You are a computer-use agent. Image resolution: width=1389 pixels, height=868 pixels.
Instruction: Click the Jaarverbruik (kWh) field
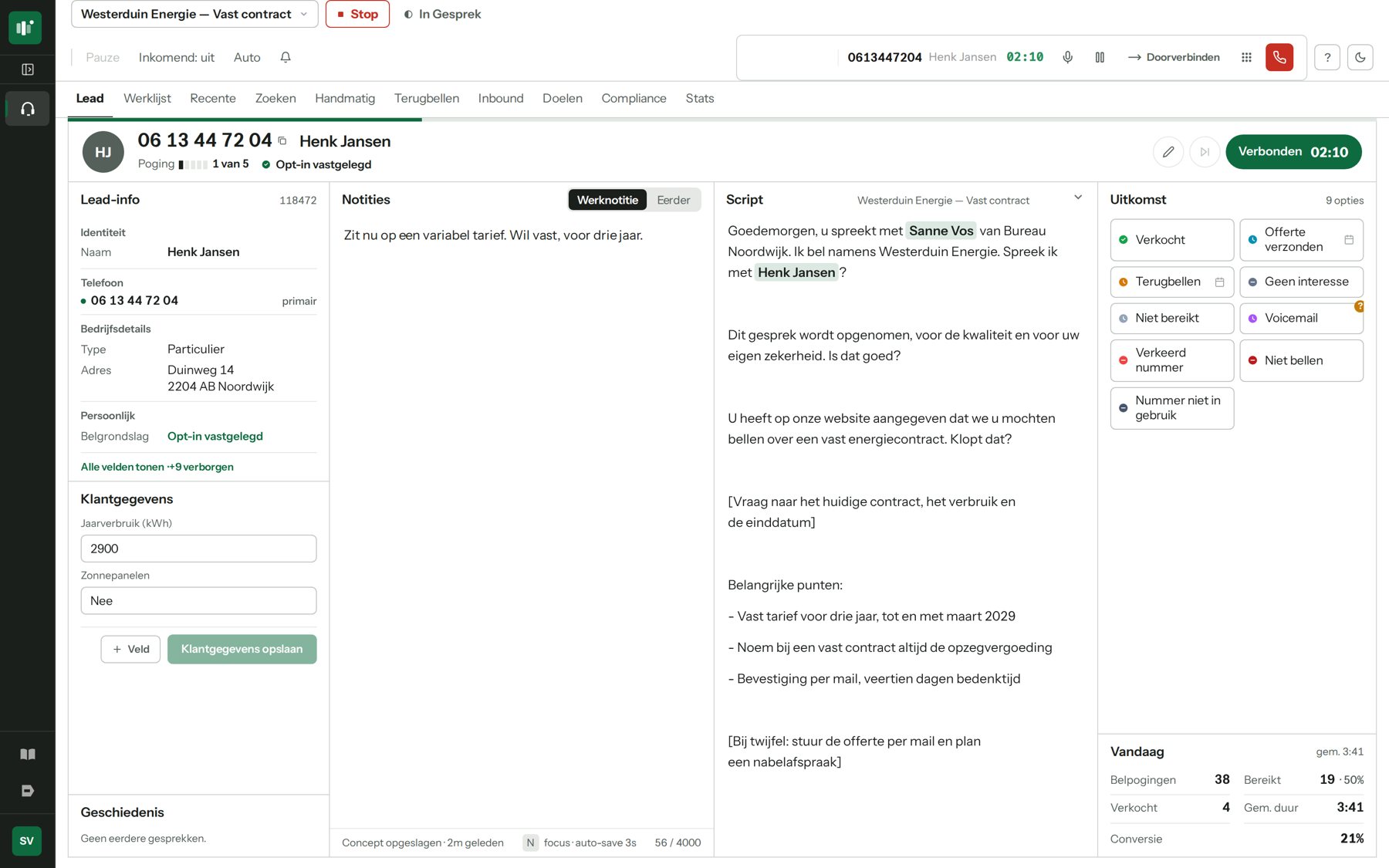click(x=198, y=549)
